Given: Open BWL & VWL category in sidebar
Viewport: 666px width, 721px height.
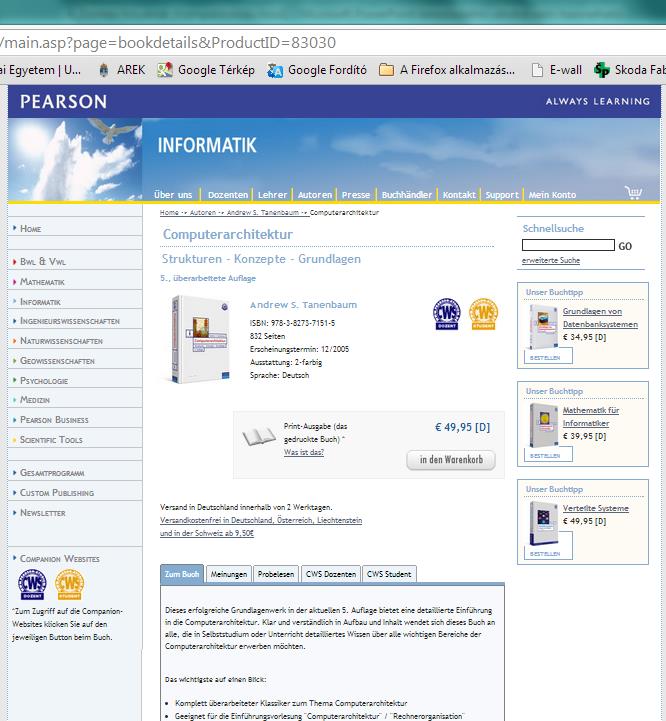Looking at the screenshot, I should point(43,262).
